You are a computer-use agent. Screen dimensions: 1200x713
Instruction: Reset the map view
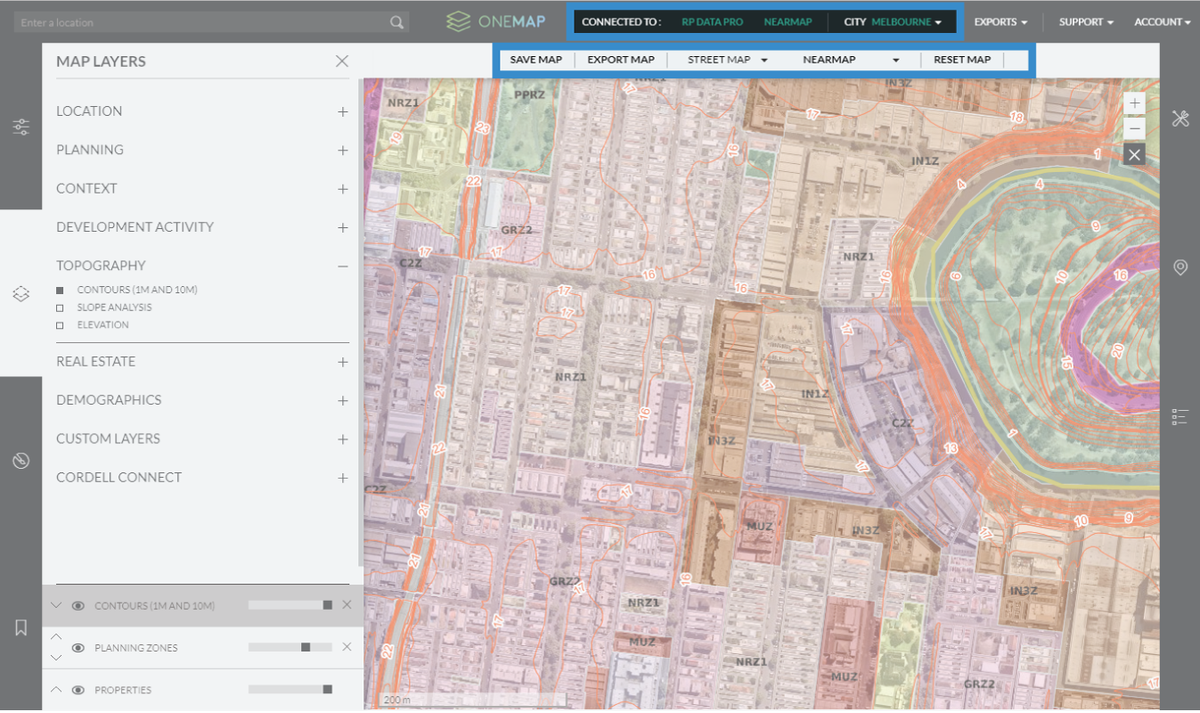pyautogui.click(x=962, y=59)
